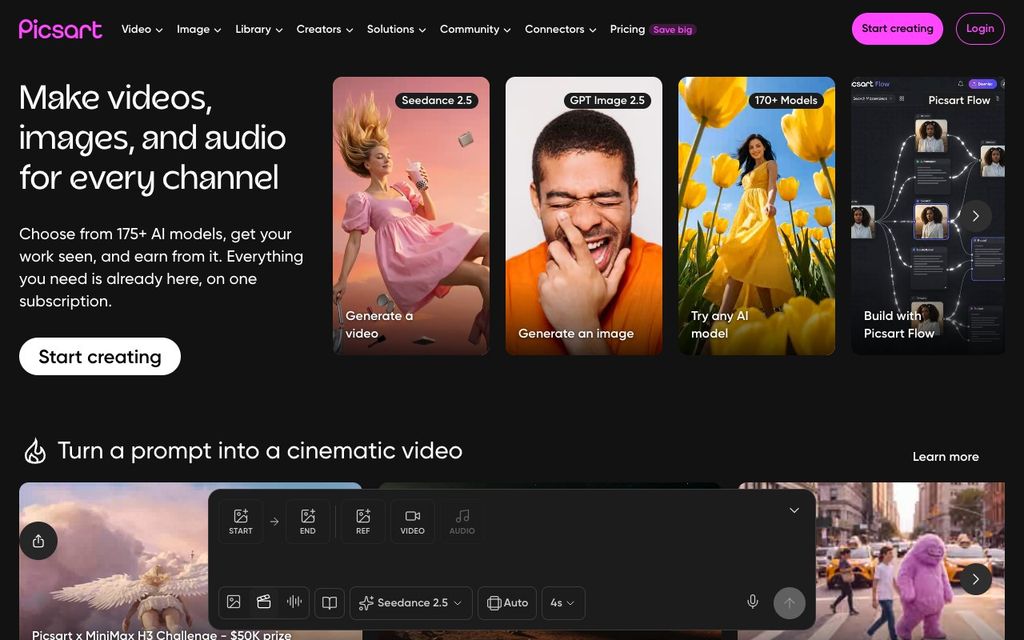The height and width of the screenshot is (640, 1024).
Task: Open the Generate an image card
Action: 584,216
